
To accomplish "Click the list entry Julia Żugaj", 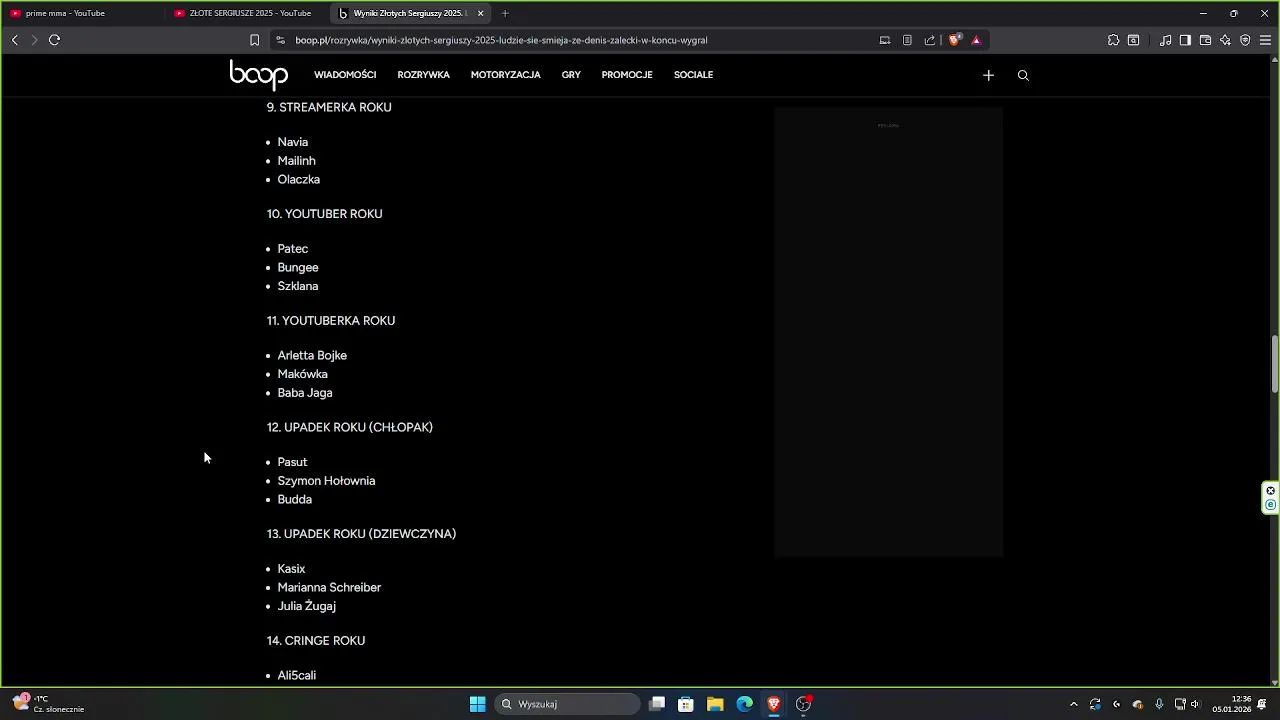I will click(x=307, y=606).
